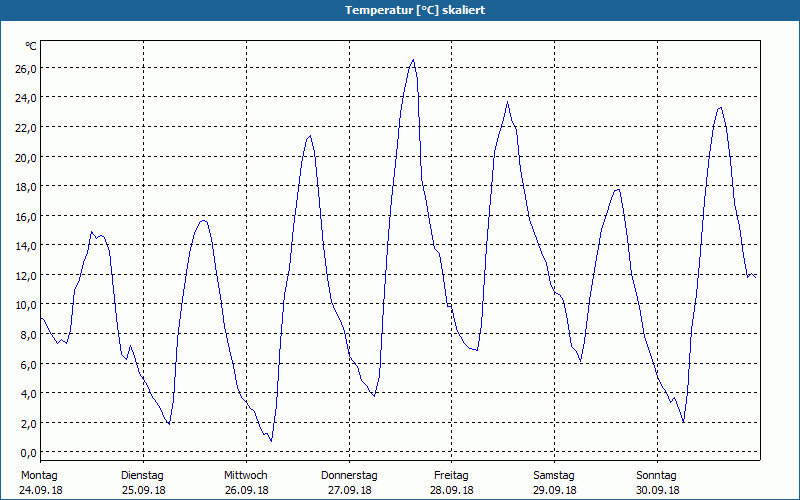Select the 0,0 axis value

[29, 453]
